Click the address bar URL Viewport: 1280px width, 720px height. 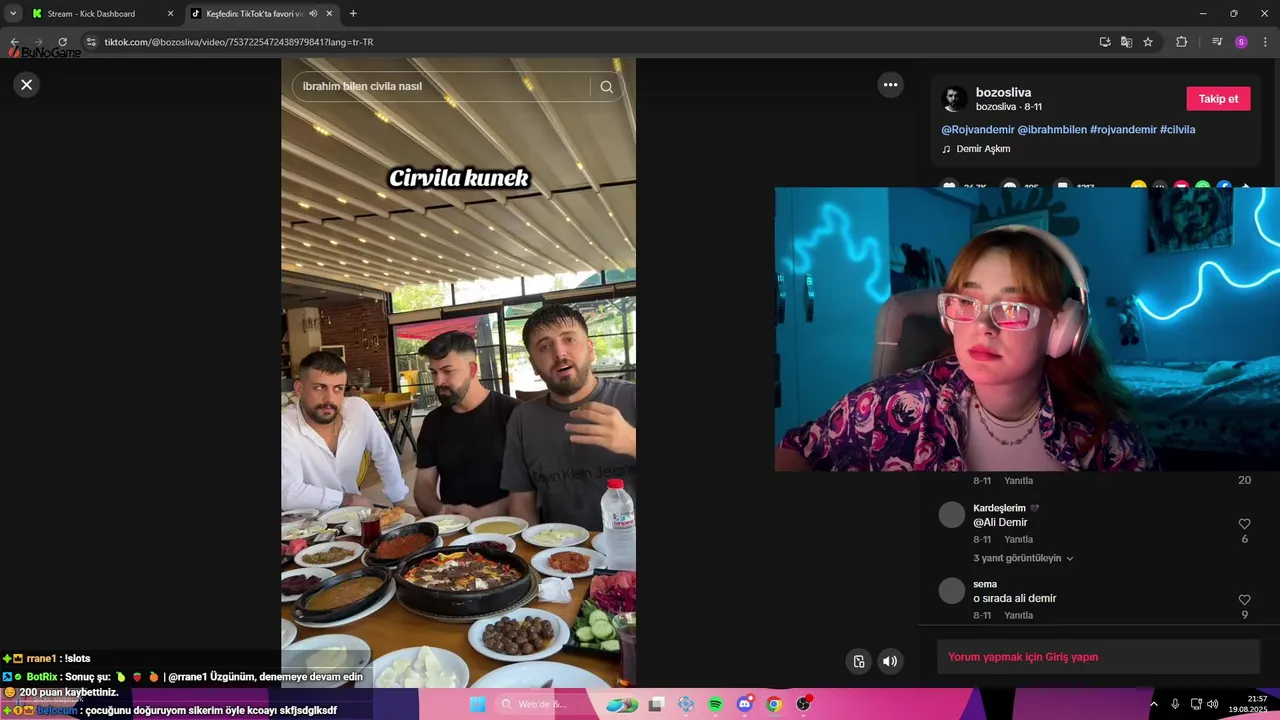[x=239, y=42]
